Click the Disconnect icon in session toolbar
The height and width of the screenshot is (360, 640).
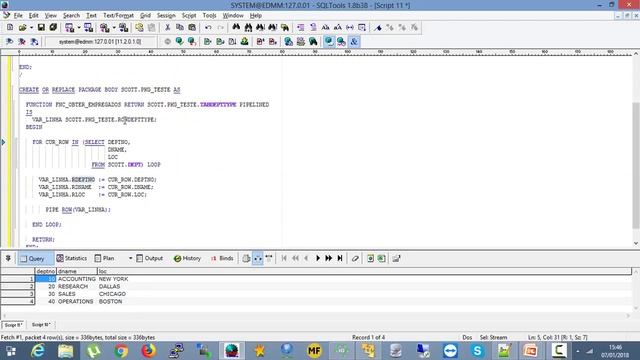coord(22,42)
